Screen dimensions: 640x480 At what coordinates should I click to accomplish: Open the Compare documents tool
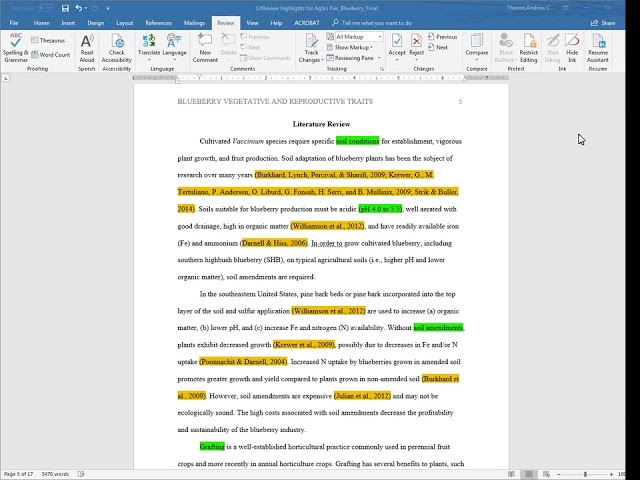click(x=477, y=48)
